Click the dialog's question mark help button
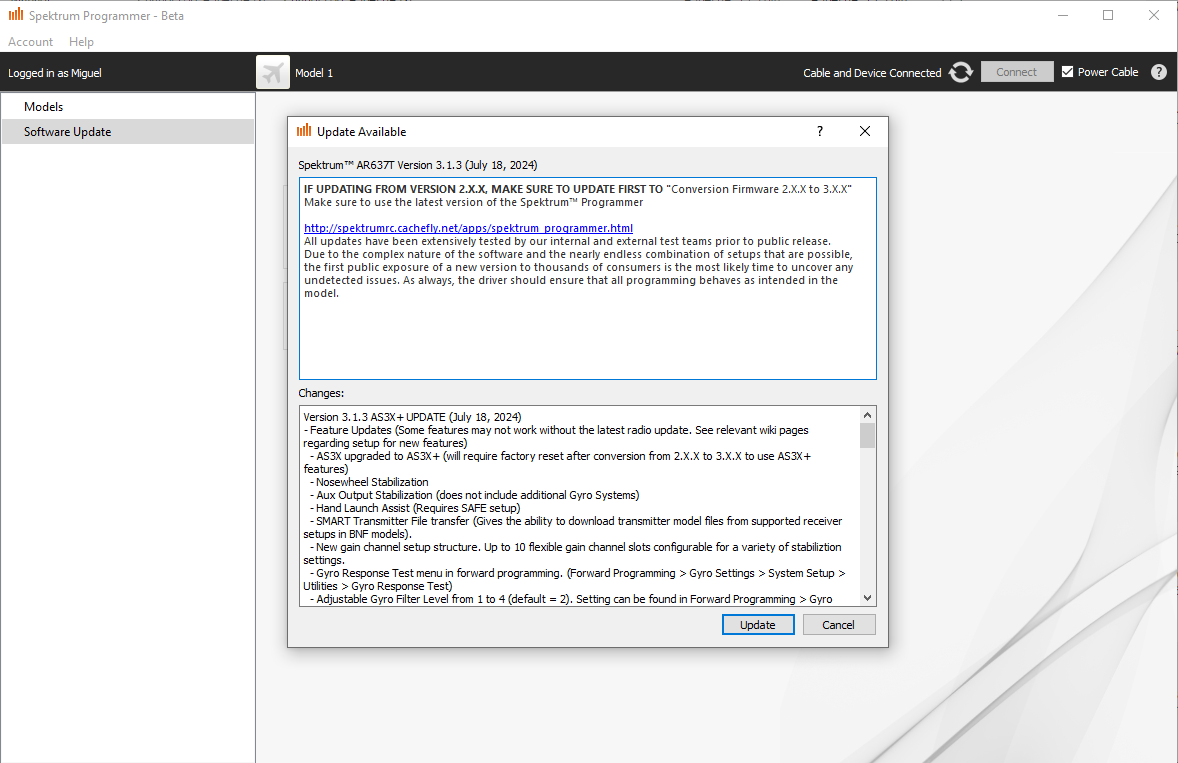The height and width of the screenshot is (763, 1178). tap(820, 131)
